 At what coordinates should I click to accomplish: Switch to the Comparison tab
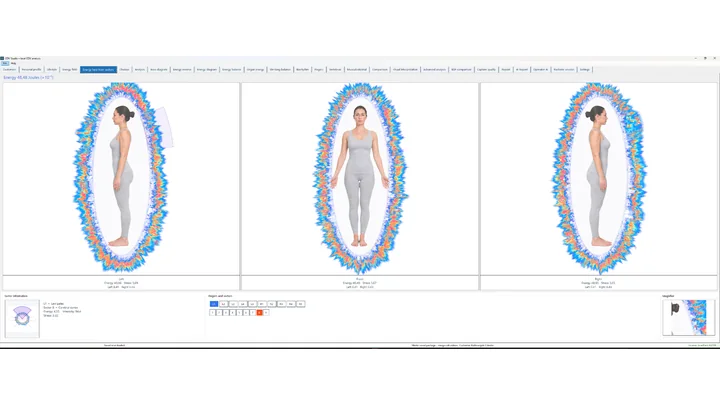tap(380, 69)
